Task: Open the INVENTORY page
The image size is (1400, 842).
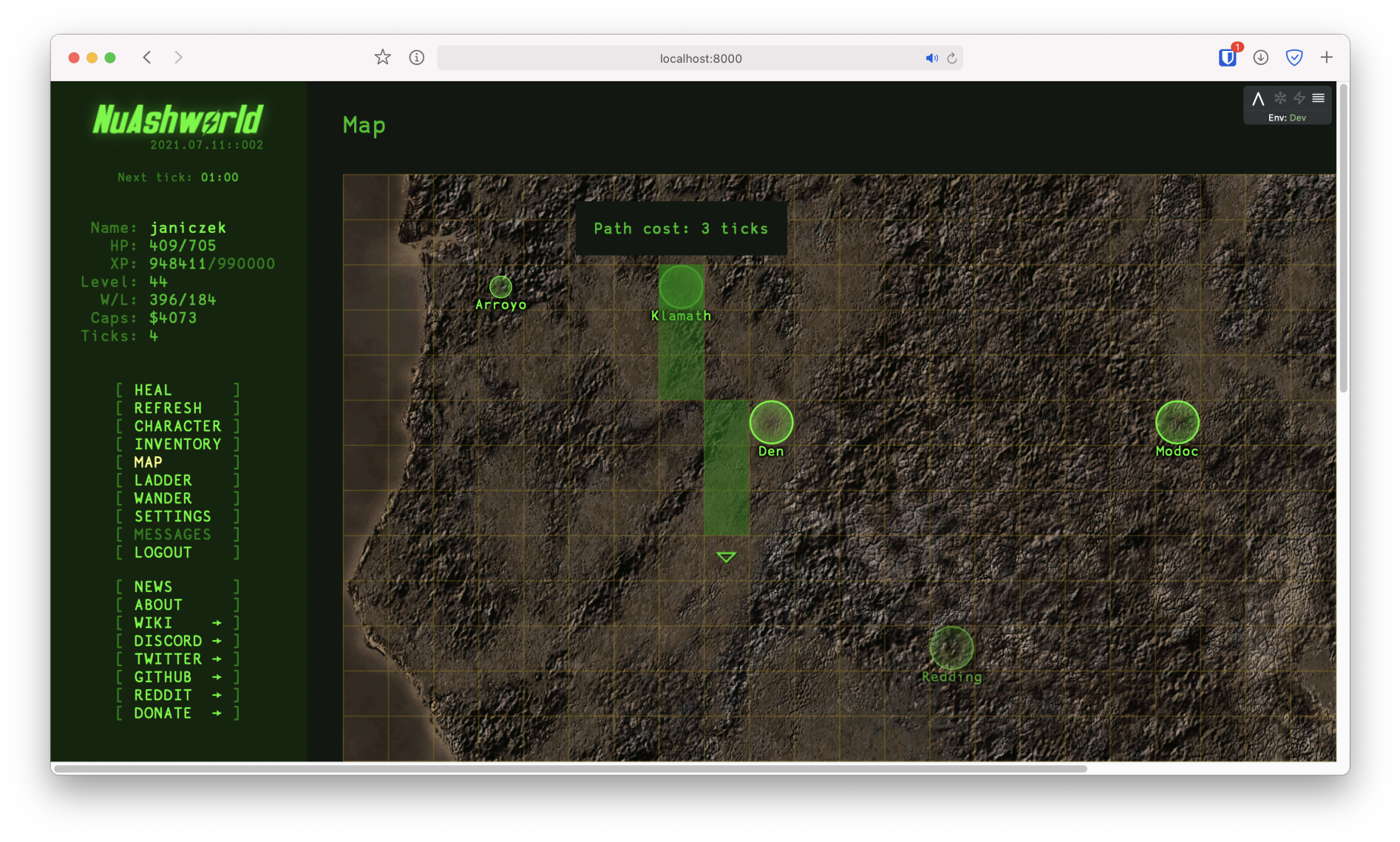Action: coord(177,444)
